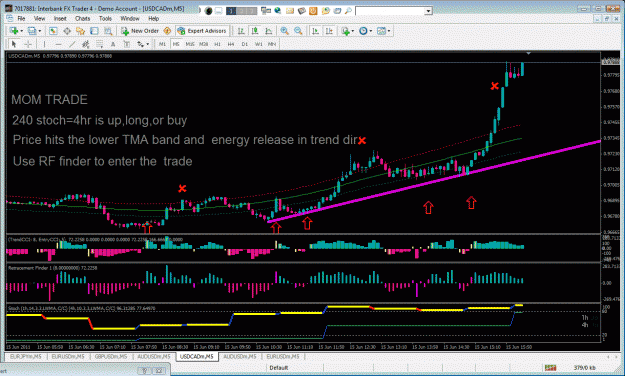Open the Window menu

coord(130,18)
